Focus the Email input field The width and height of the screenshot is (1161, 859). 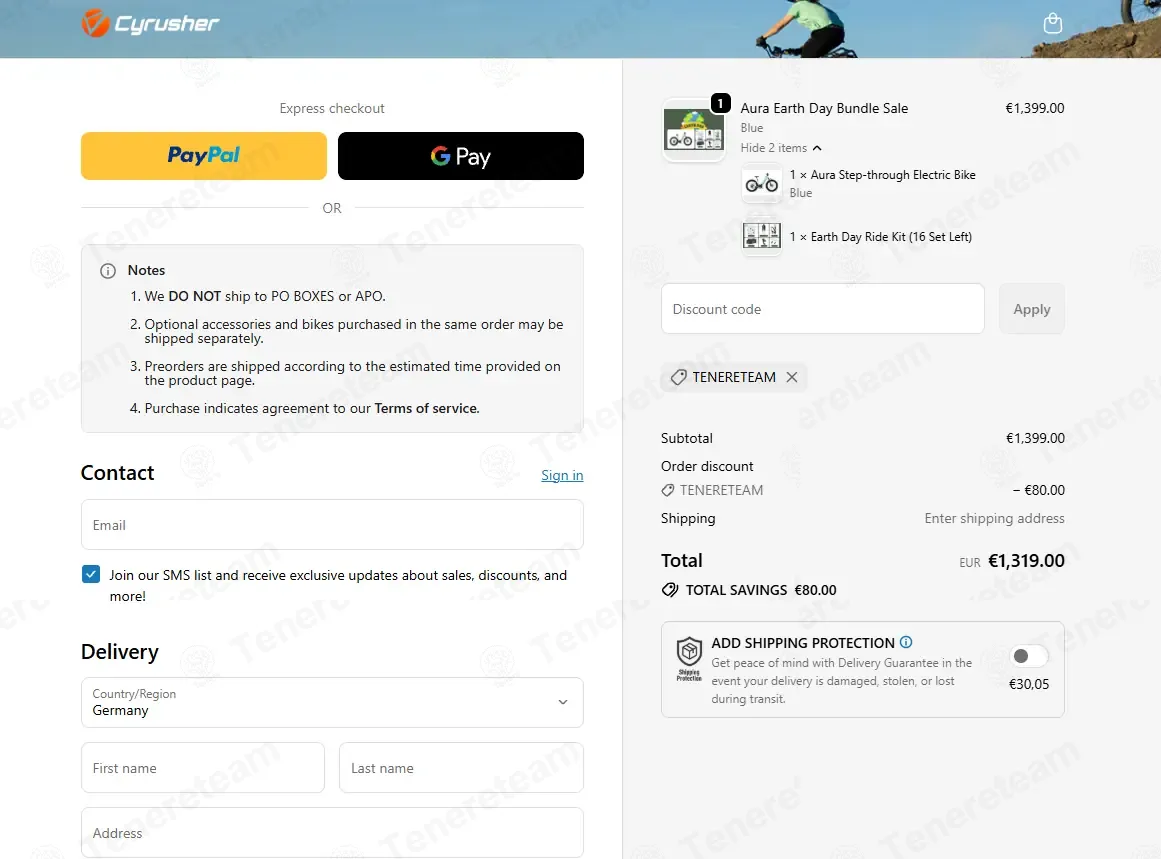(x=332, y=524)
